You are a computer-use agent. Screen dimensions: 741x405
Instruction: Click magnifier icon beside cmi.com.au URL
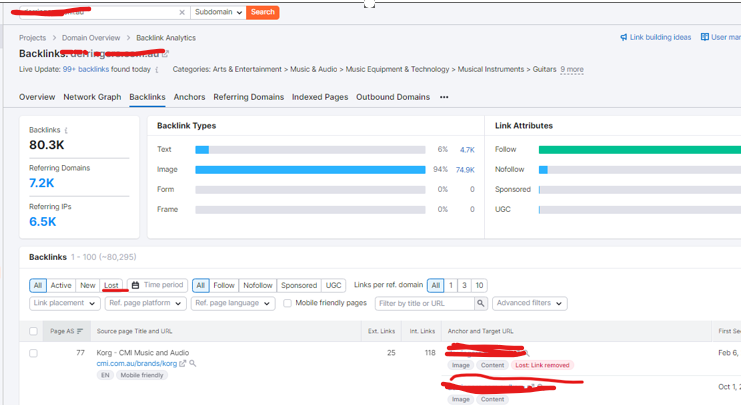point(193,363)
